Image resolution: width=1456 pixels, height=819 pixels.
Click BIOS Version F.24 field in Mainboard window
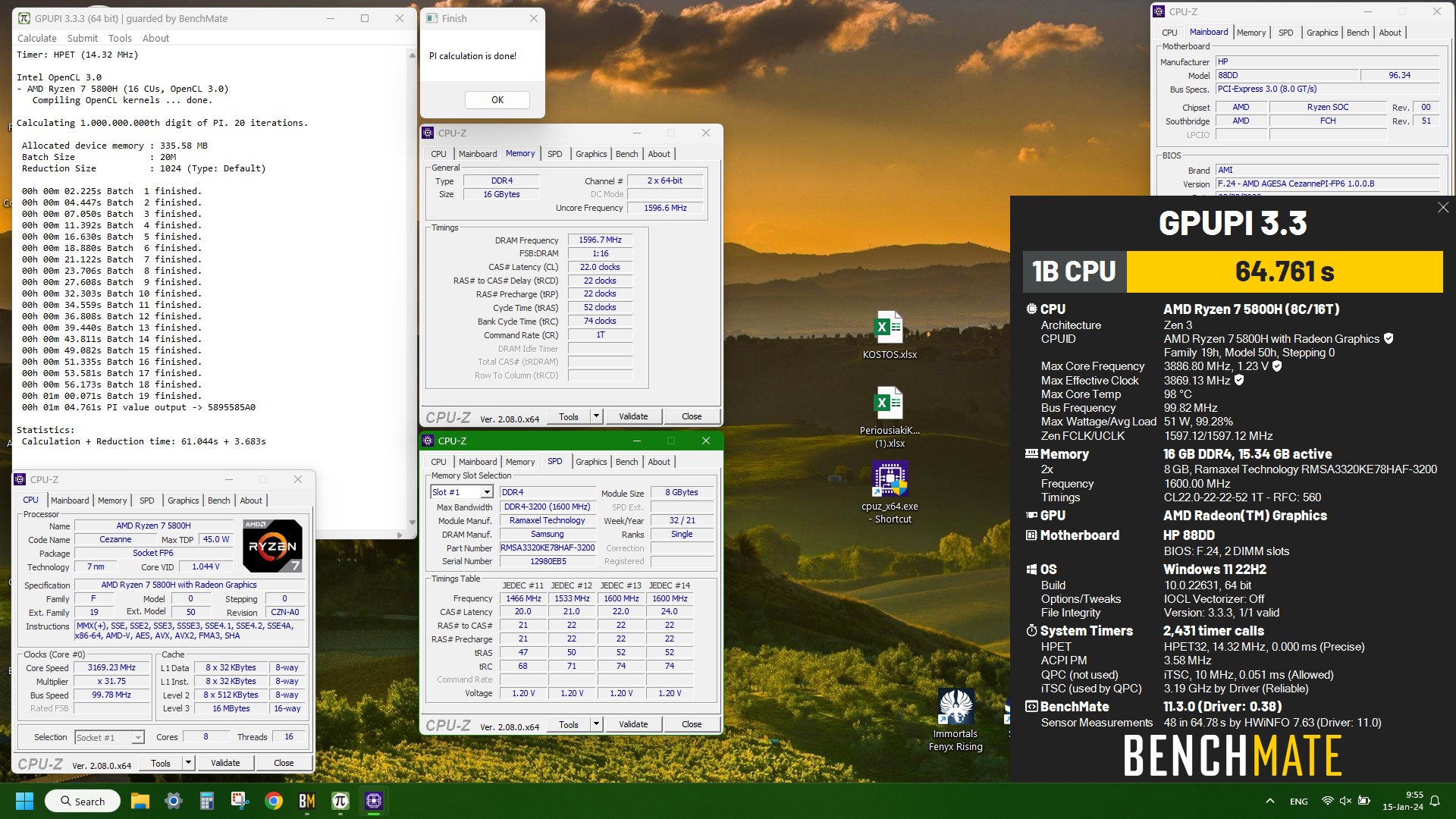click(1327, 184)
